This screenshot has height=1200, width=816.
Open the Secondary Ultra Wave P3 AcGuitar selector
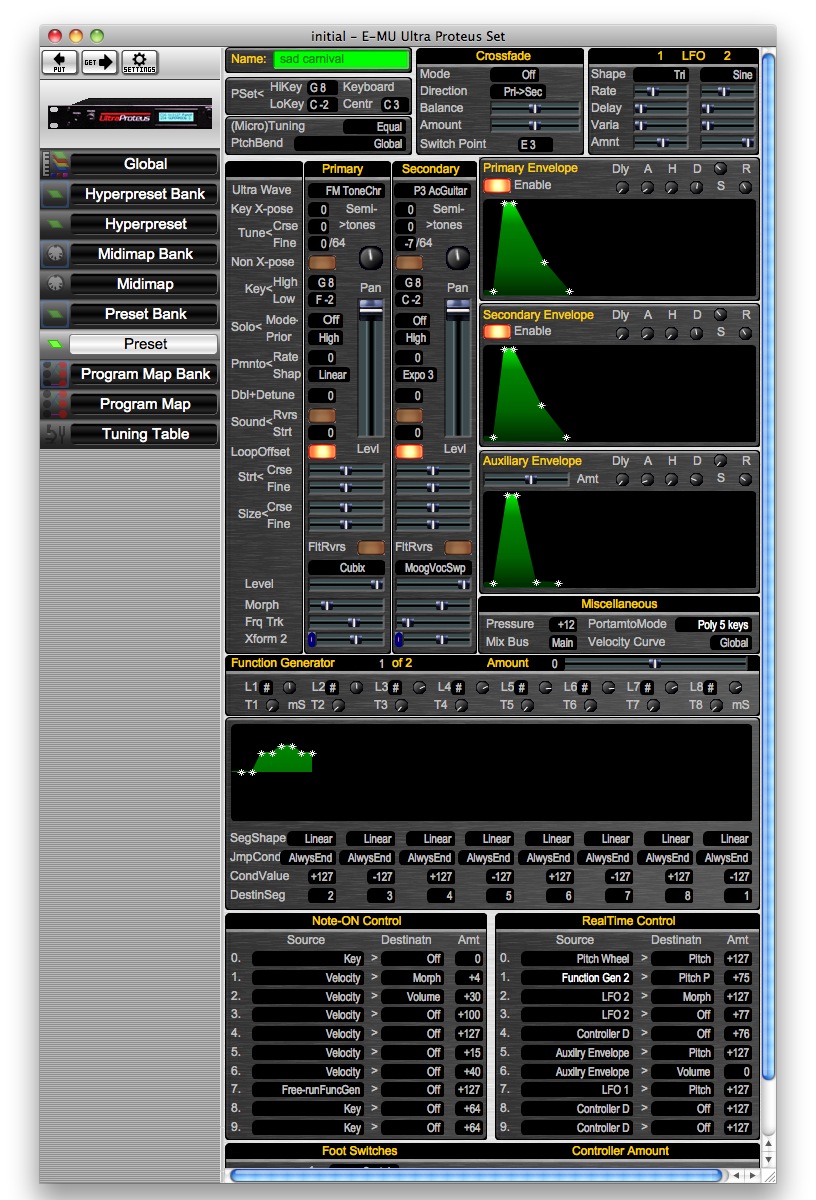(433, 190)
